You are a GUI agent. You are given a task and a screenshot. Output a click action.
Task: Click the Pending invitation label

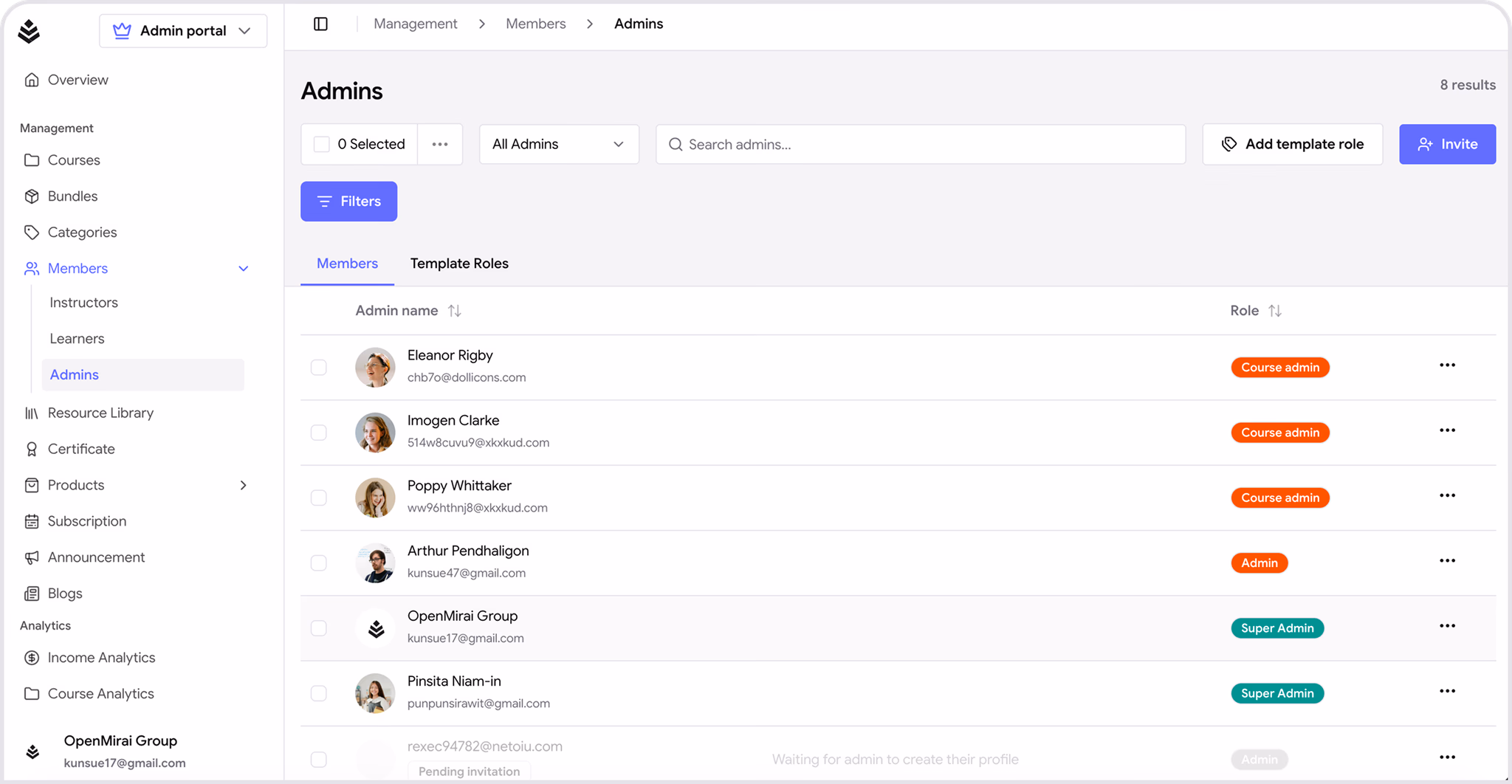(469, 771)
